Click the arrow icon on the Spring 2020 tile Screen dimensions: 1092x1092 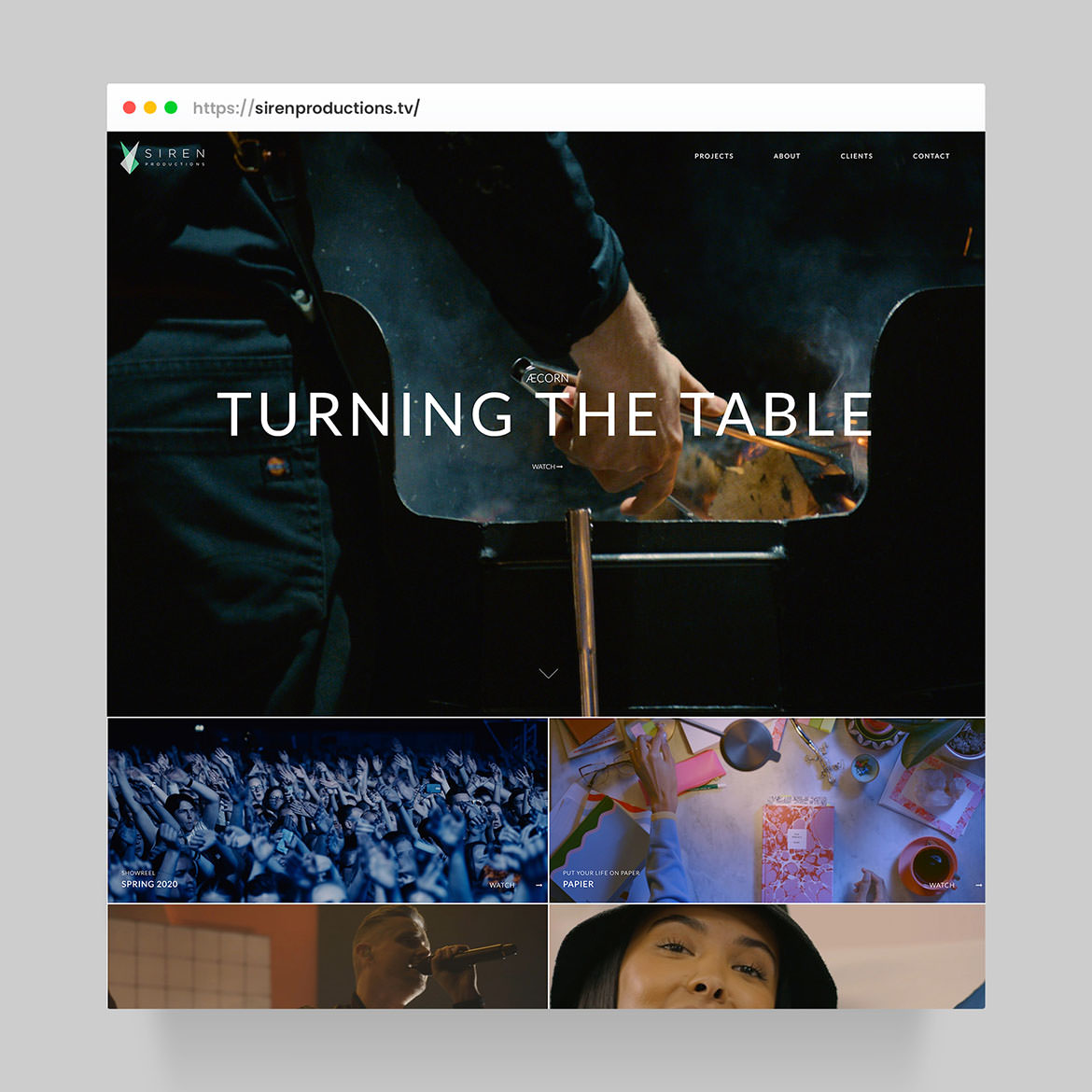click(539, 885)
